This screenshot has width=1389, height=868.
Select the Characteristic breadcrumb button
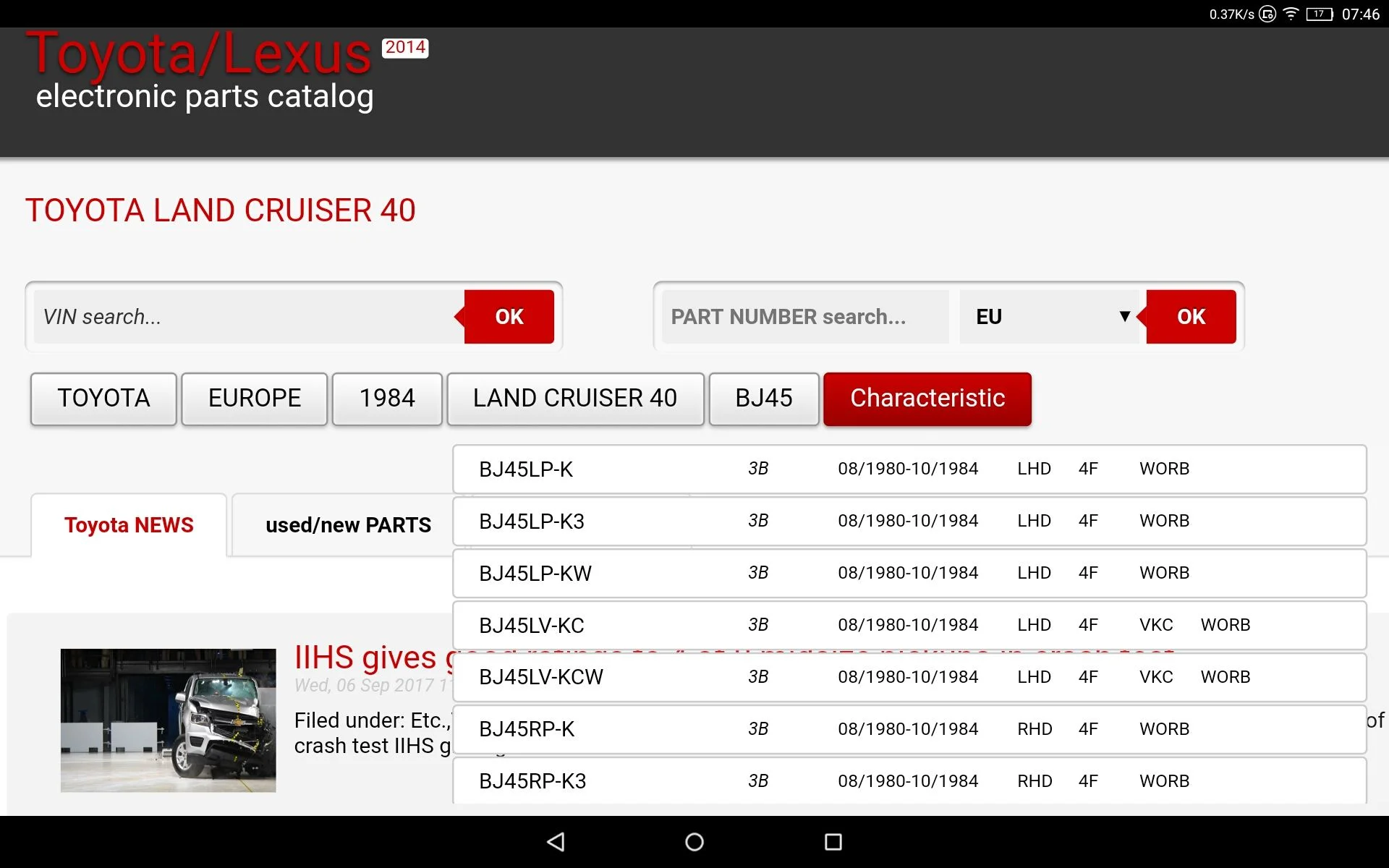tap(927, 399)
